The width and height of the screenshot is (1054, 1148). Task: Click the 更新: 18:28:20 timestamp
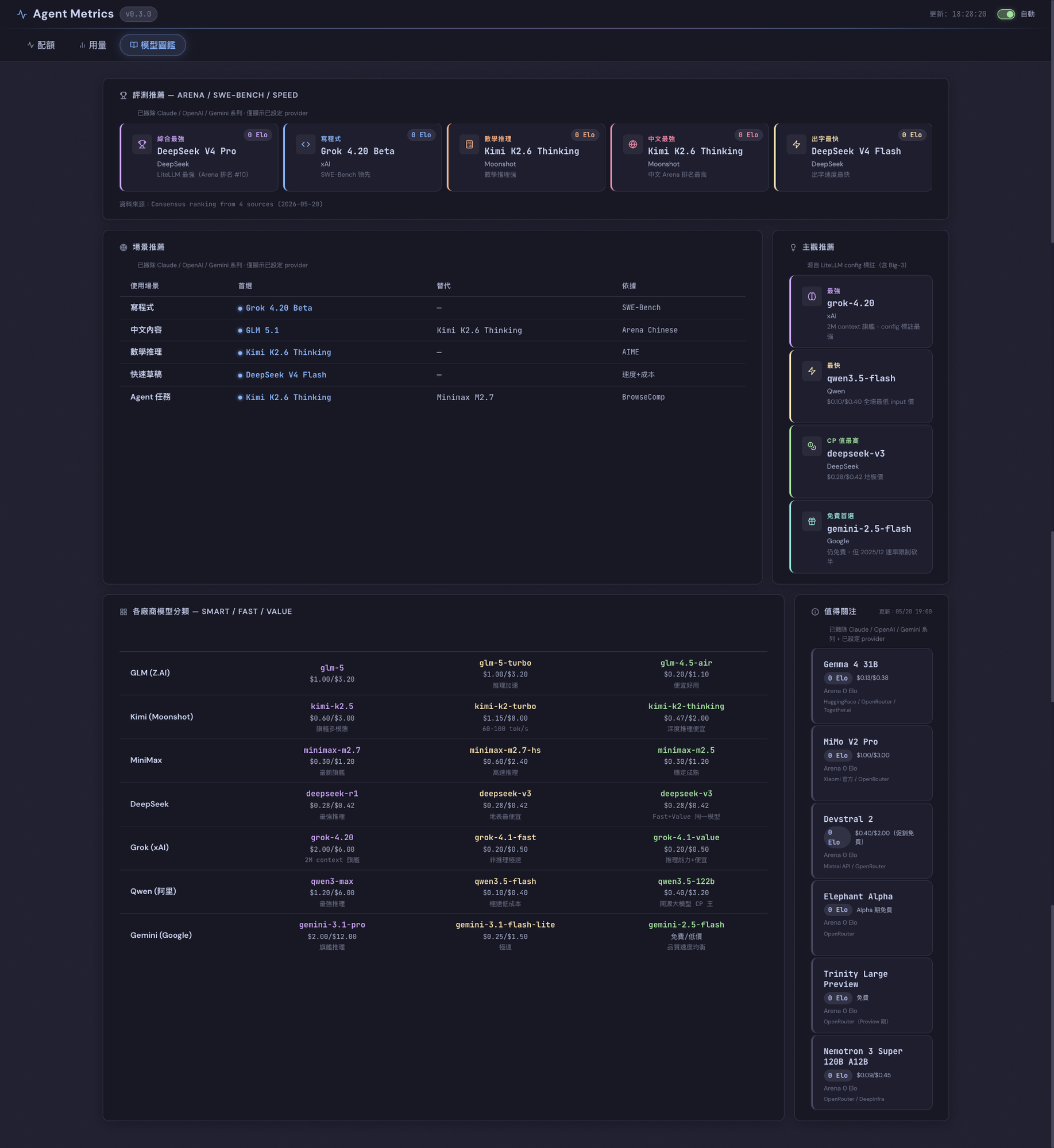tap(958, 14)
